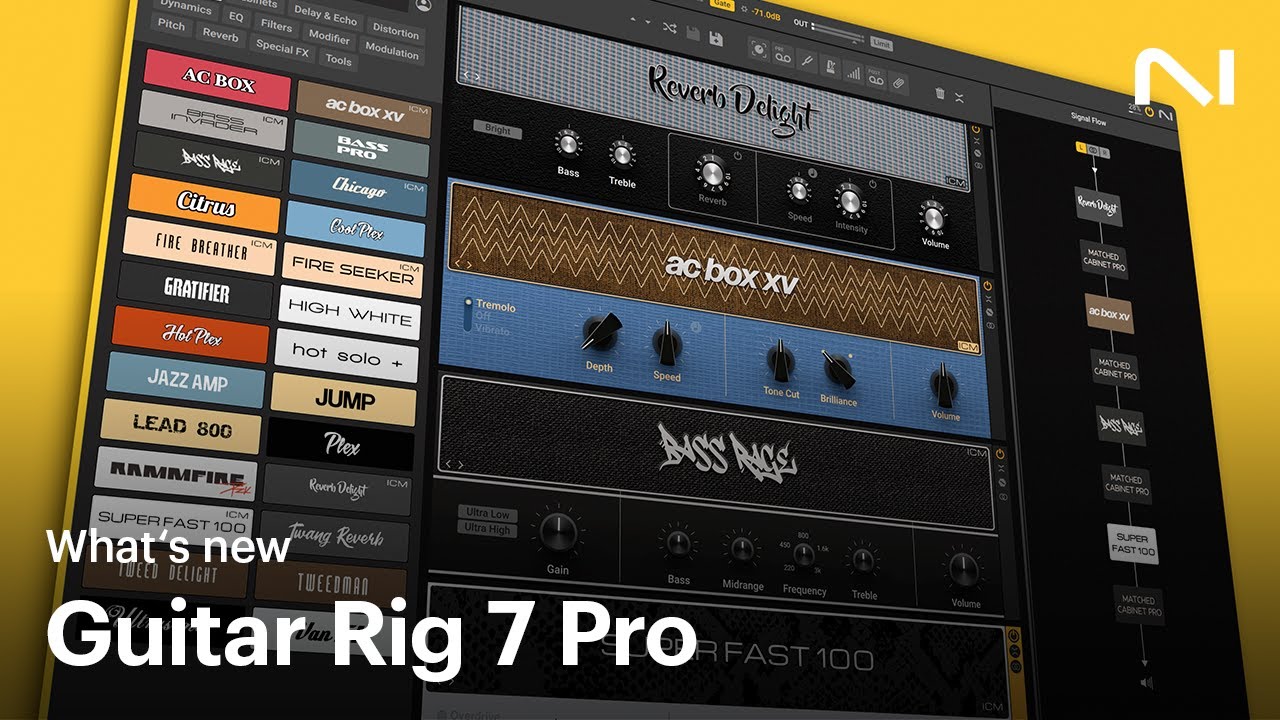Choose the JUMP amp thumbnail

point(344,400)
